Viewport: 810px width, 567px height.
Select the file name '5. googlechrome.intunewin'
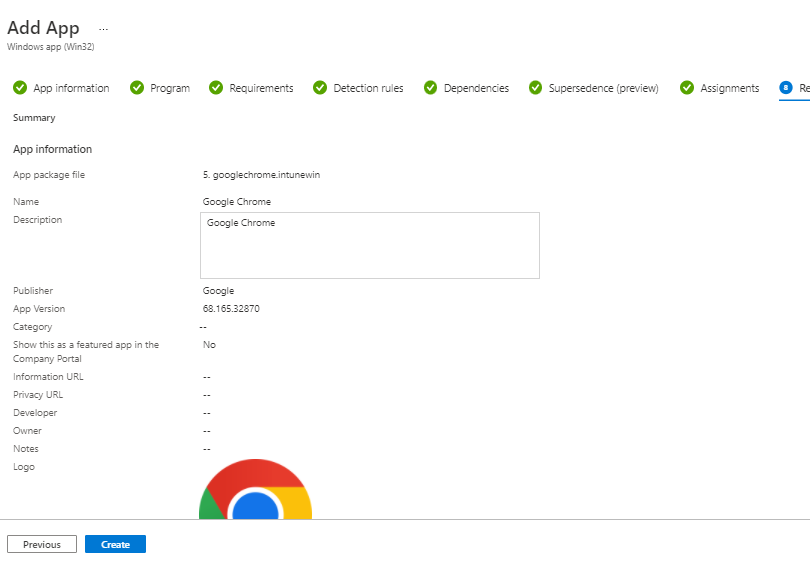pos(261,175)
